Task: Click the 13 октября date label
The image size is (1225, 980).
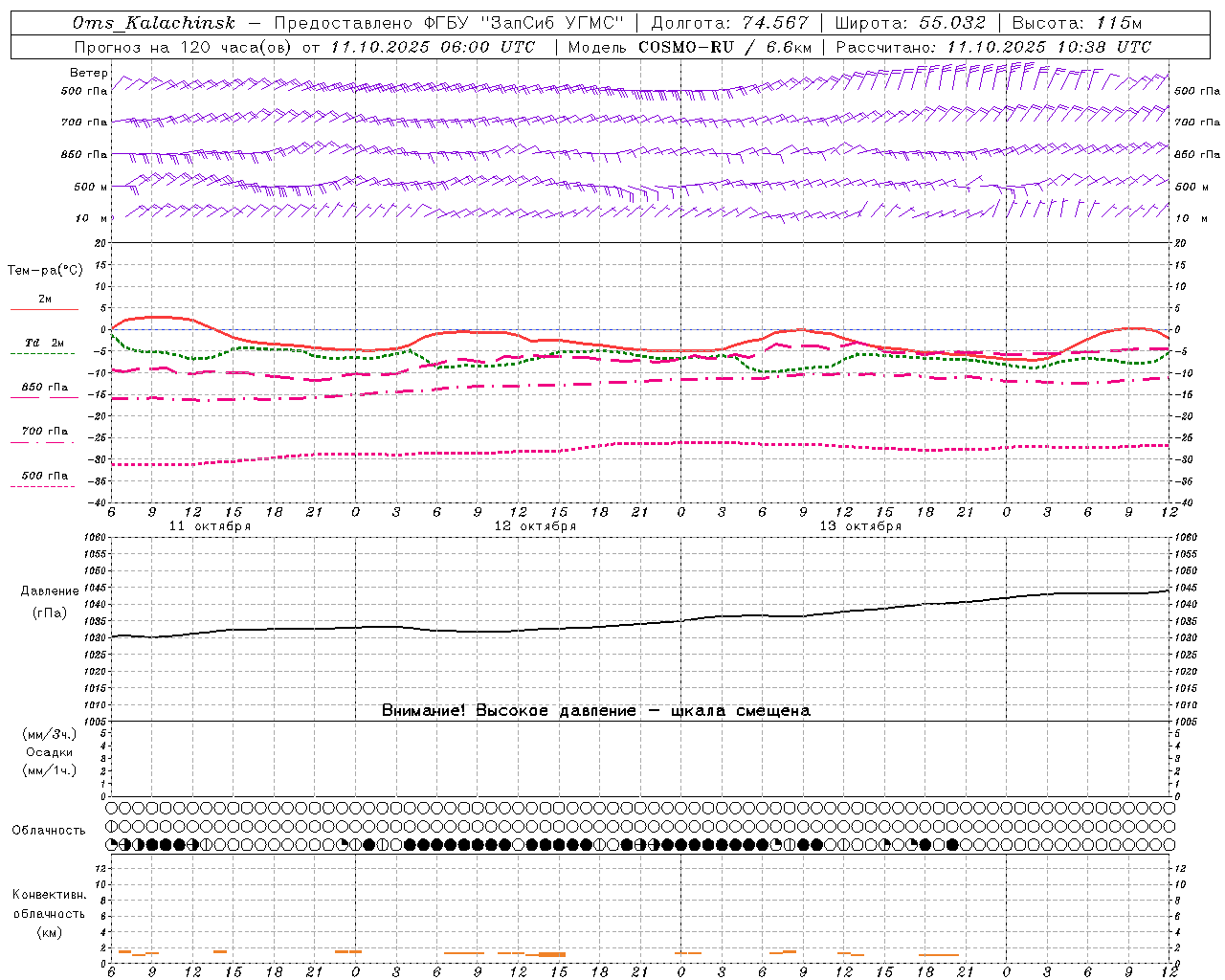Action: (860, 526)
